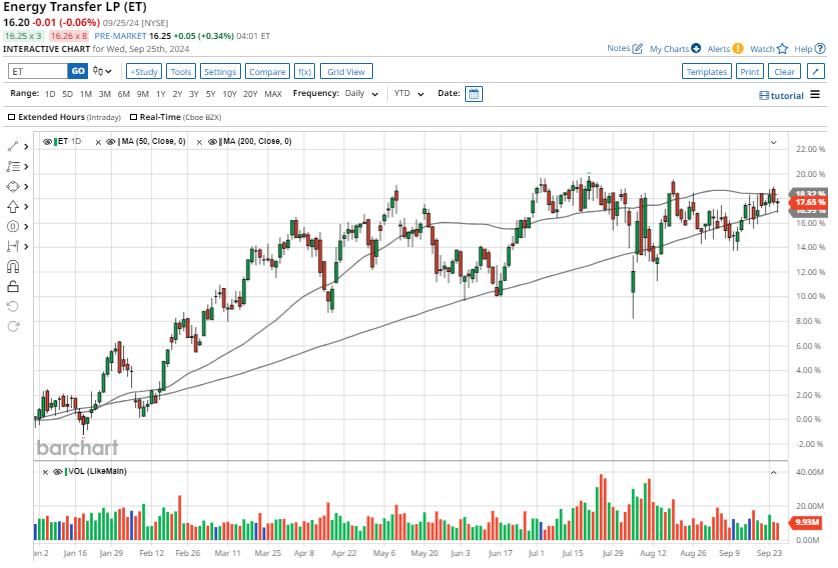Image resolution: width=838 pixels, height=568 pixels.
Task: Remove the VOL (LikeMain) study
Action: [45, 472]
